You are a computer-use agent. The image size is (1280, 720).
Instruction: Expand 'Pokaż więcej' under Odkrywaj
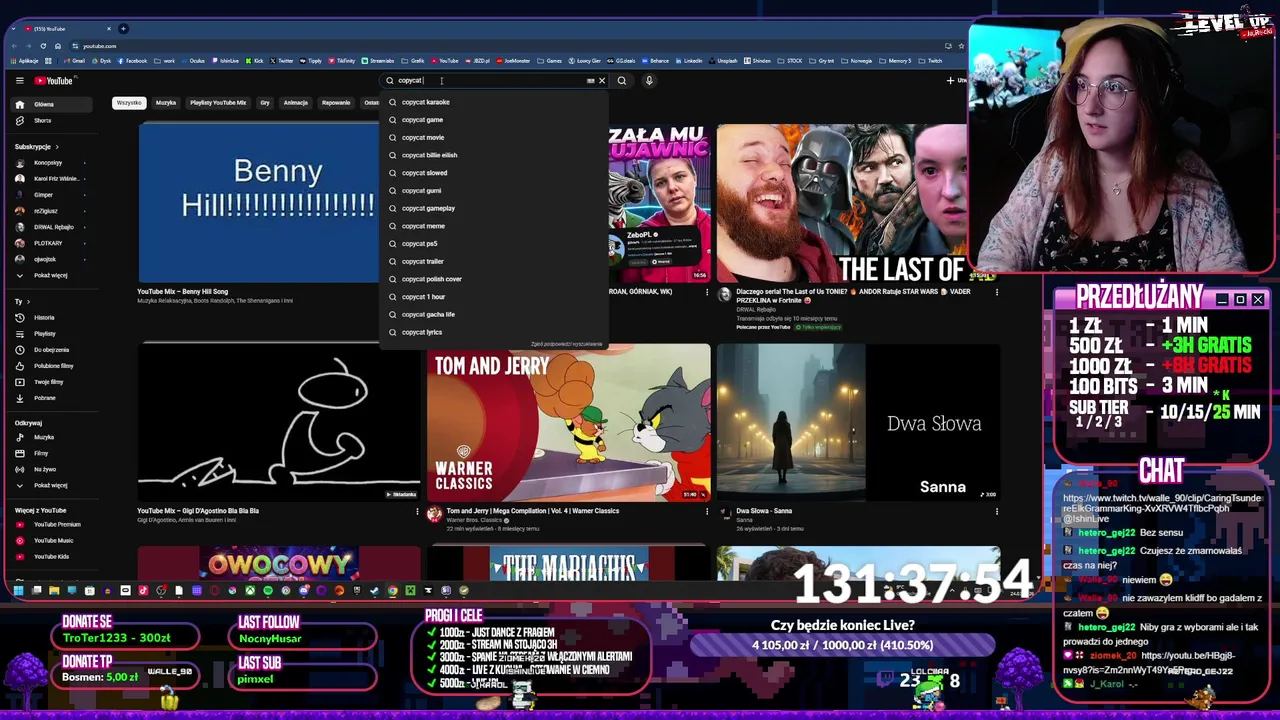[x=50, y=486]
